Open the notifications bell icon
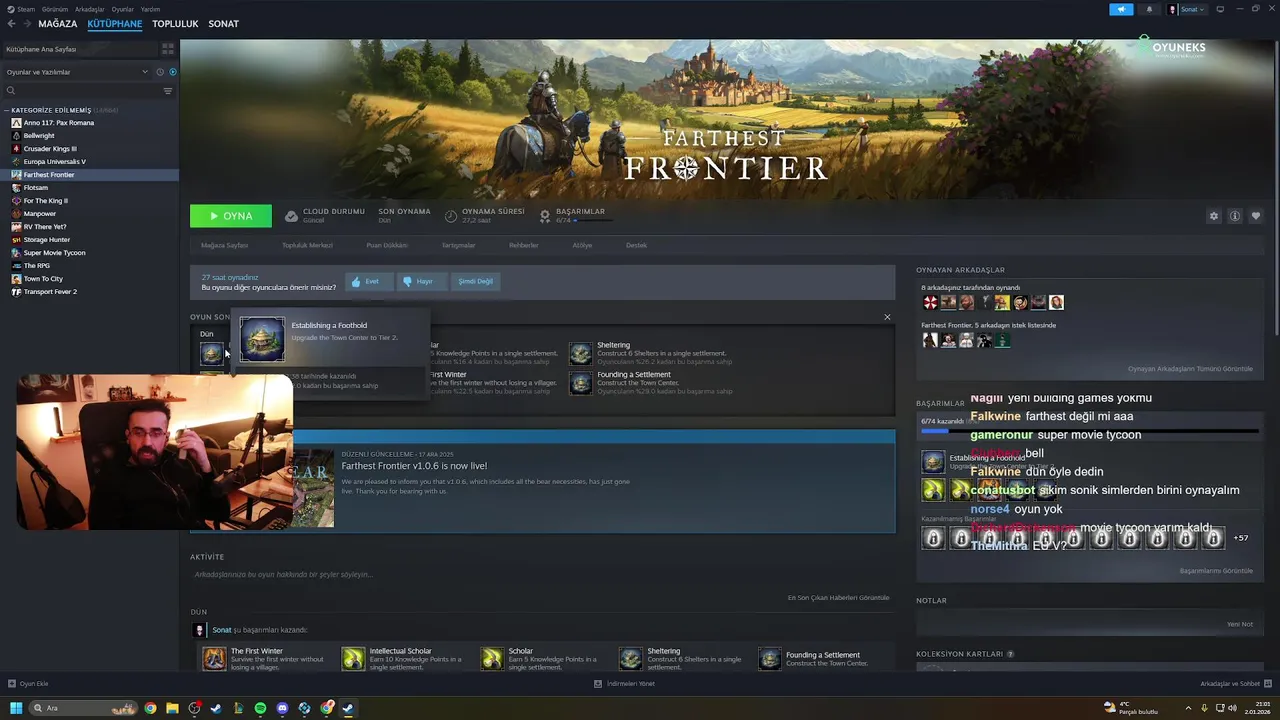Viewport: 1280px width, 720px height. point(1148,9)
